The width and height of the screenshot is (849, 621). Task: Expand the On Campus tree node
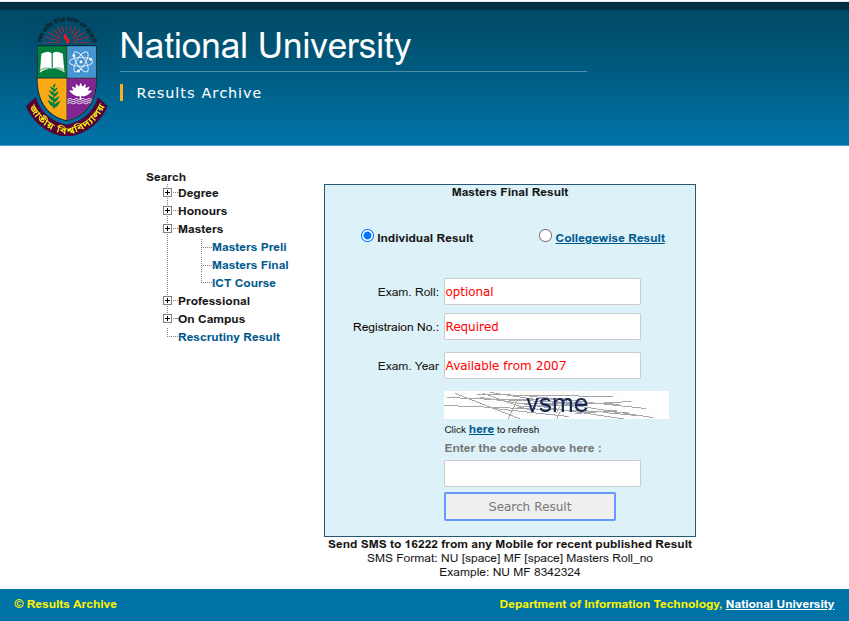(x=167, y=318)
